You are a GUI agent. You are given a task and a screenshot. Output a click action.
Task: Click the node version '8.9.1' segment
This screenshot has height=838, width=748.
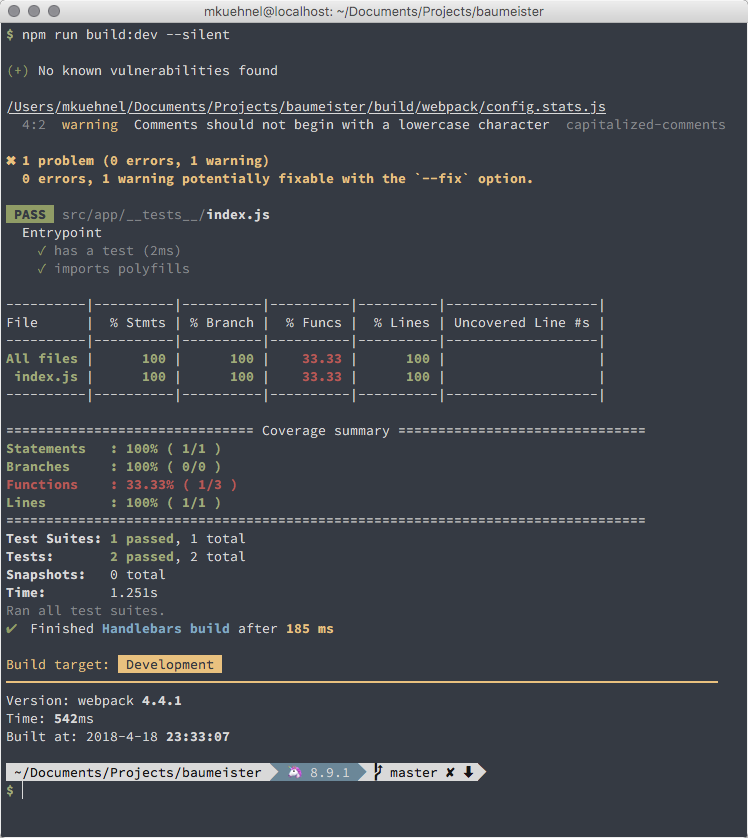click(x=330, y=773)
